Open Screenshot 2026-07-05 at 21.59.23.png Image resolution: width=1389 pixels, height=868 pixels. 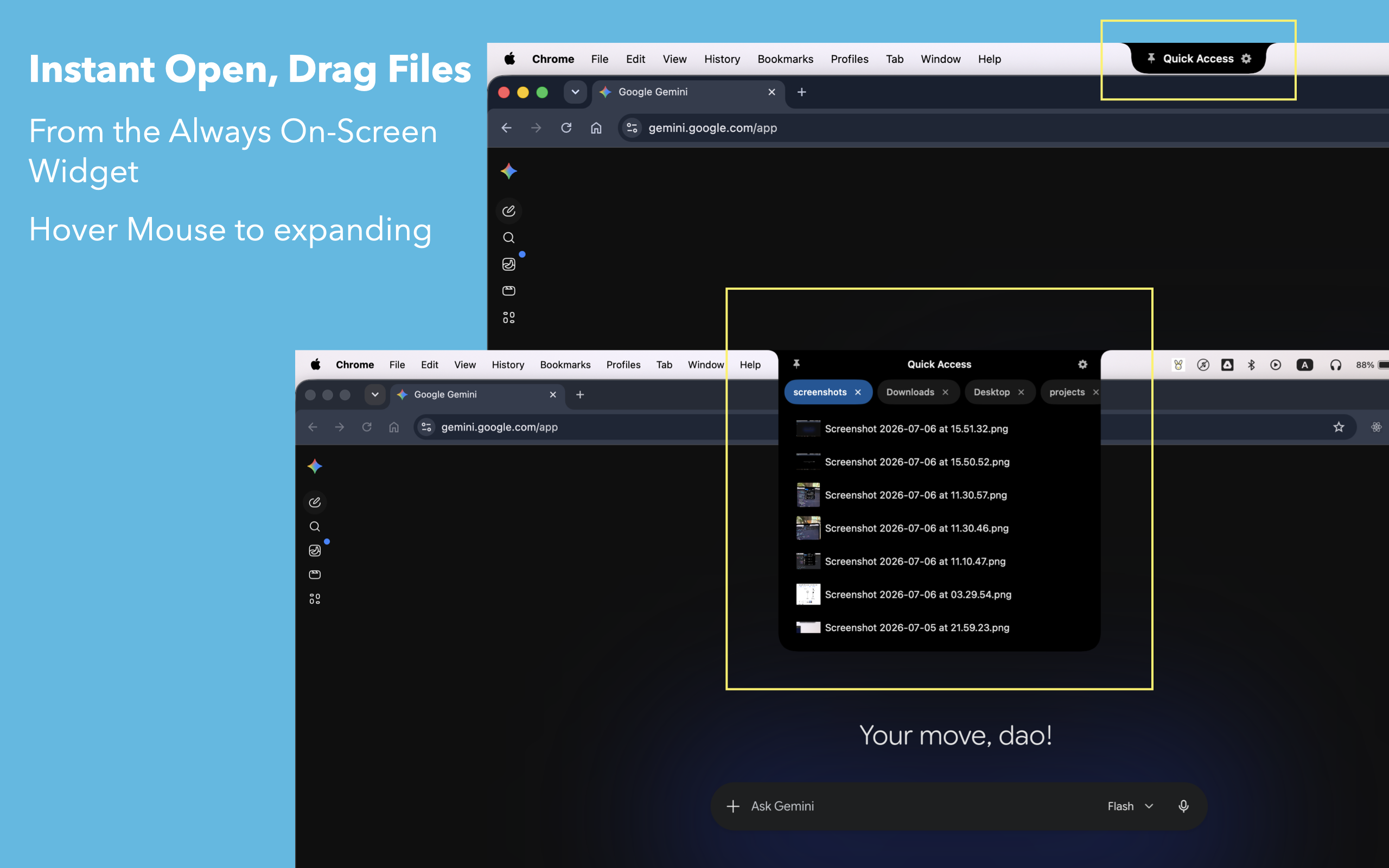[939, 628]
